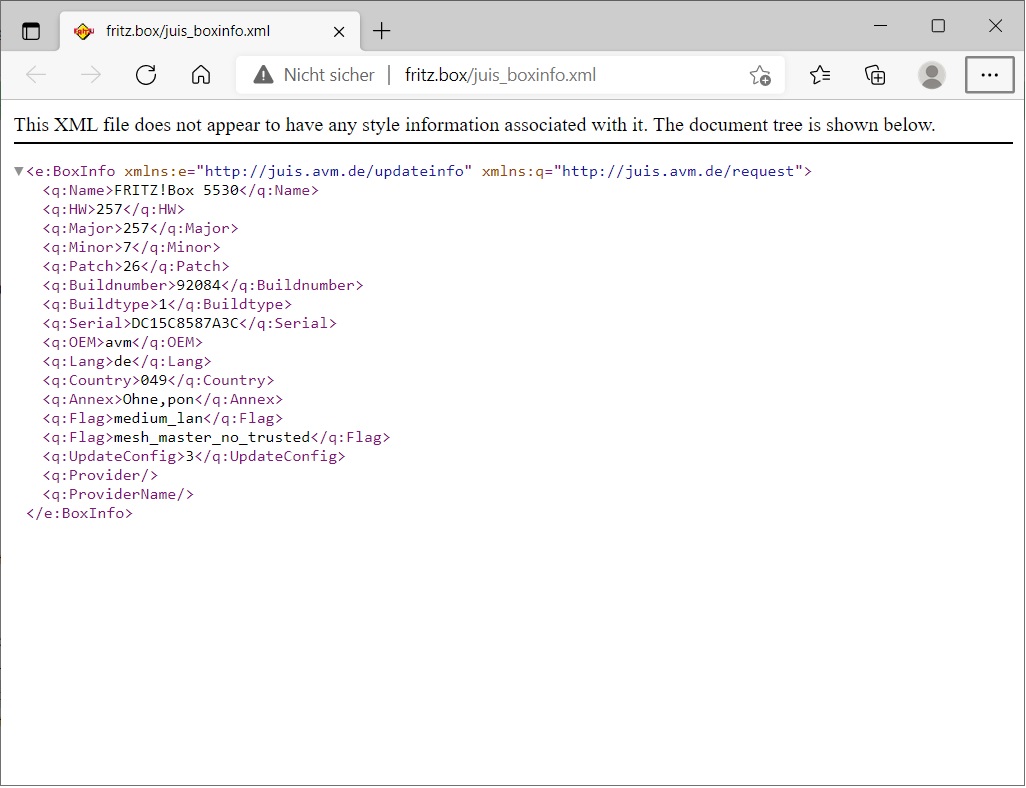Image resolution: width=1026 pixels, height=788 pixels.
Task: Click the q:HW 257 line
Action: pyautogui.click(x=114, y=209)
